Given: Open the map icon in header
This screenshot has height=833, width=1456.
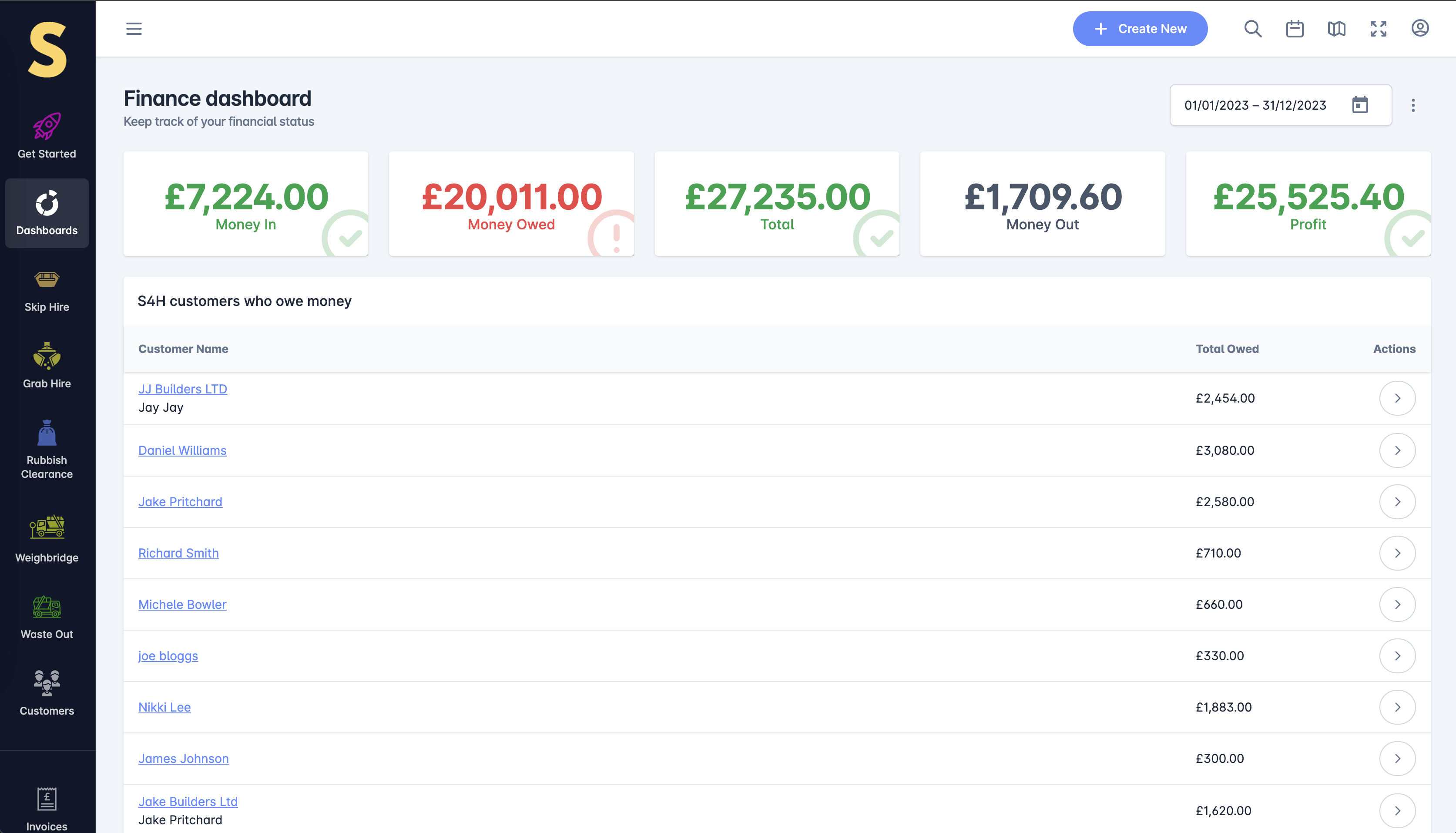Looking at the screenshot, I should point(1336,29).
